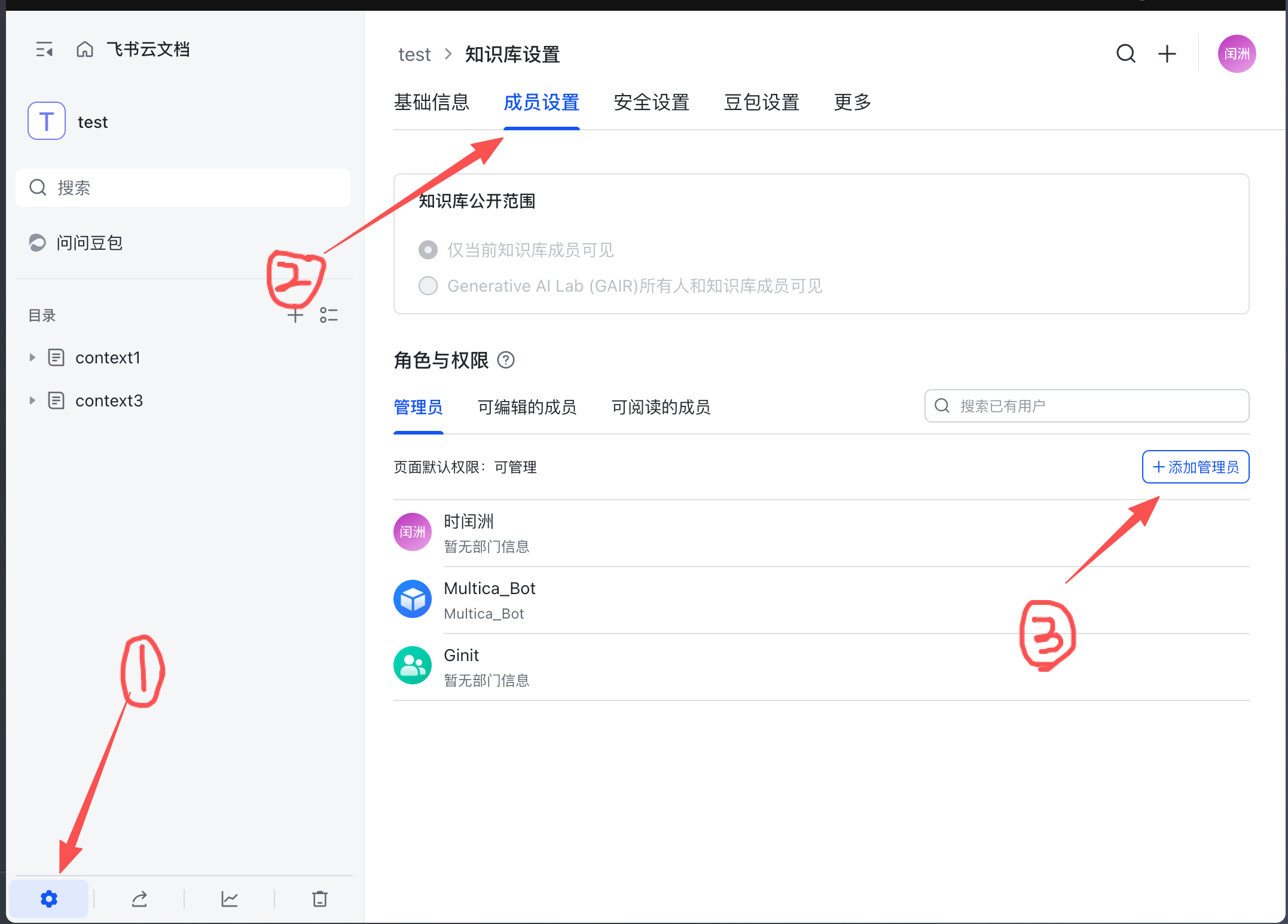This screenshot has height=924, width=1288.
Task: Click the search magnifier in the top right
Action: (x=1126, y=54)
